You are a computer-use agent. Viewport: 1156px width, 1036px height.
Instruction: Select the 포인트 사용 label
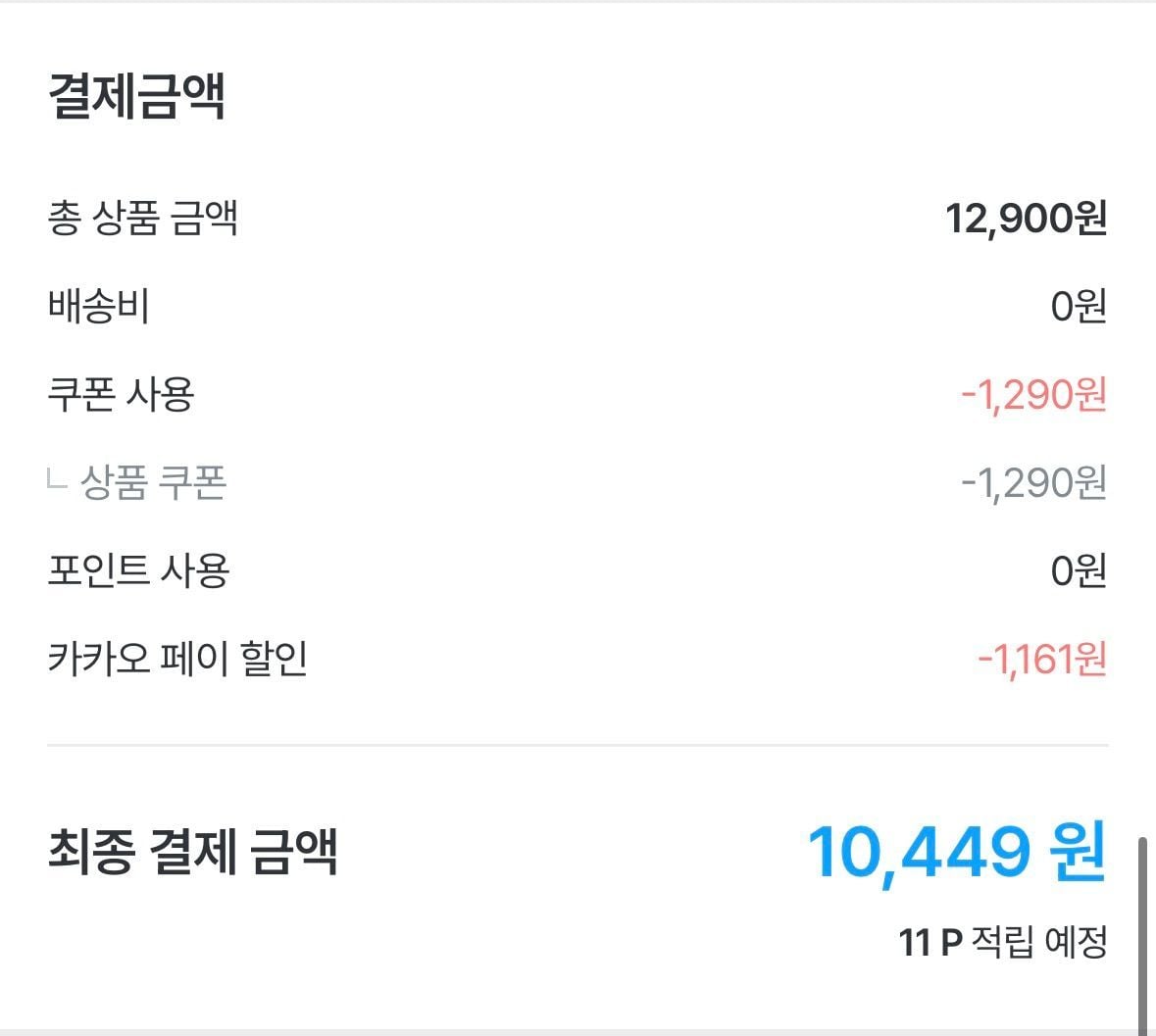[138, 569]
